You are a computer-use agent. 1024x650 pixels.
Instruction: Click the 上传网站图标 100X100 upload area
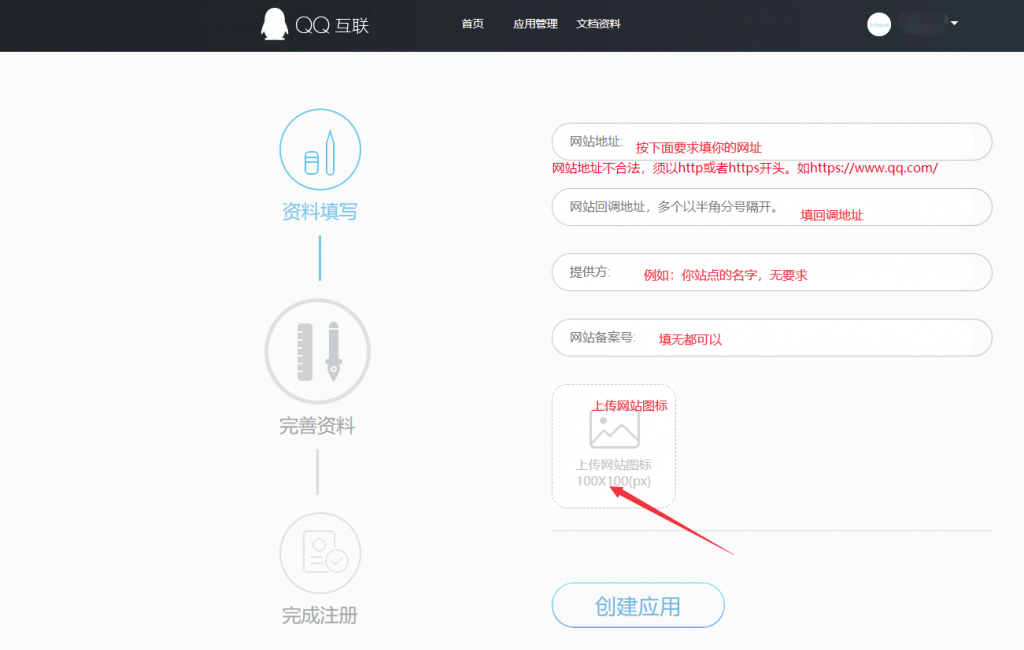[613, 445]
